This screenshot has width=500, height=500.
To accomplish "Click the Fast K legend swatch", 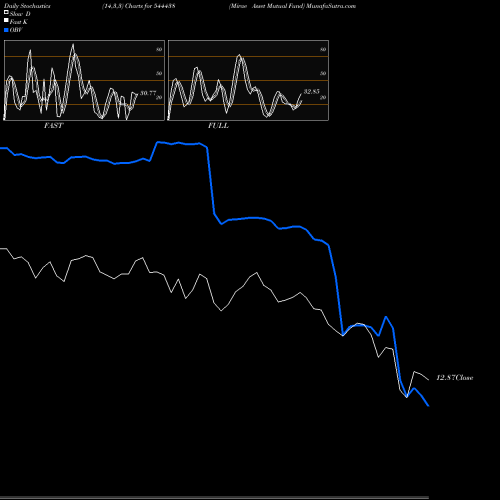I will 6,20.
